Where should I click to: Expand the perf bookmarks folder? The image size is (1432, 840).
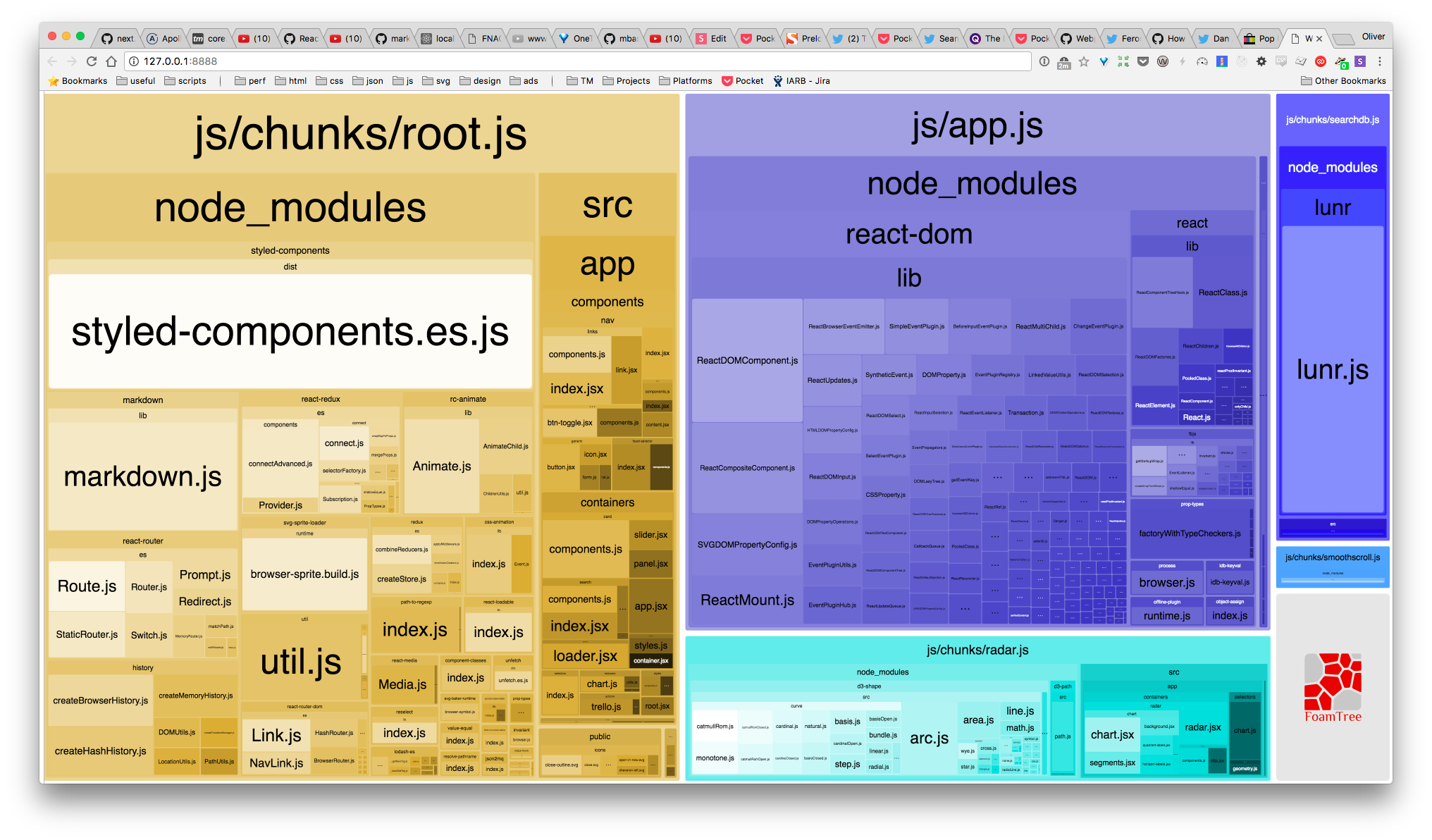point(250,81)
